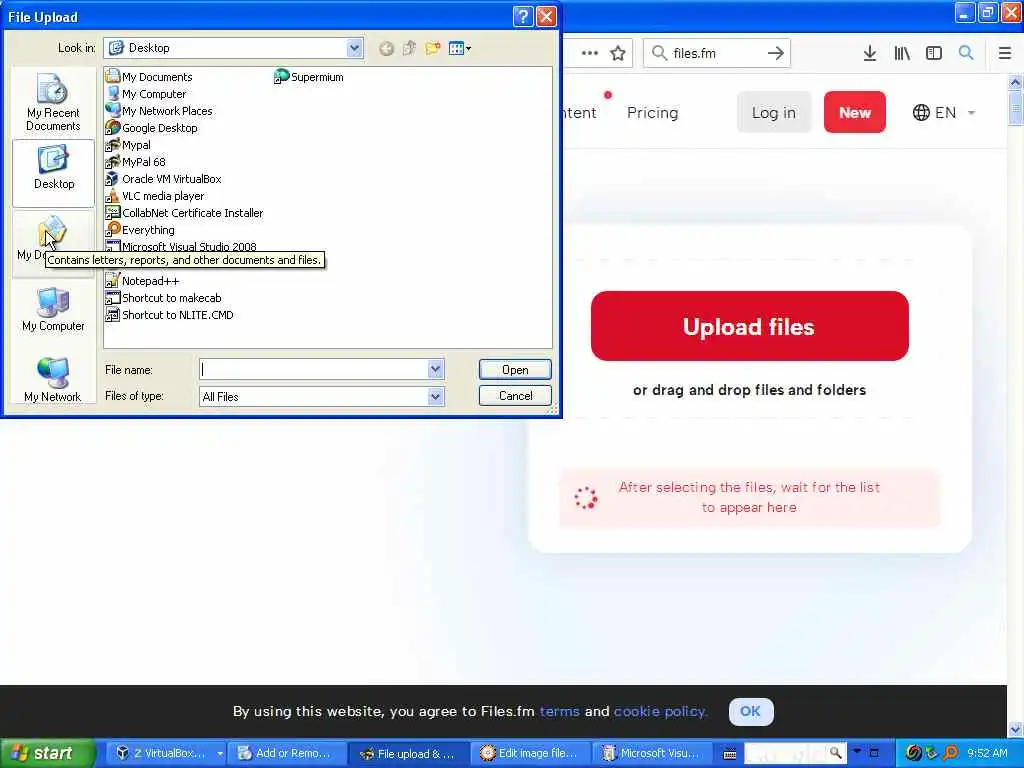
Task: Click the taskbar search magnifier button
Action: pos(835,753)
